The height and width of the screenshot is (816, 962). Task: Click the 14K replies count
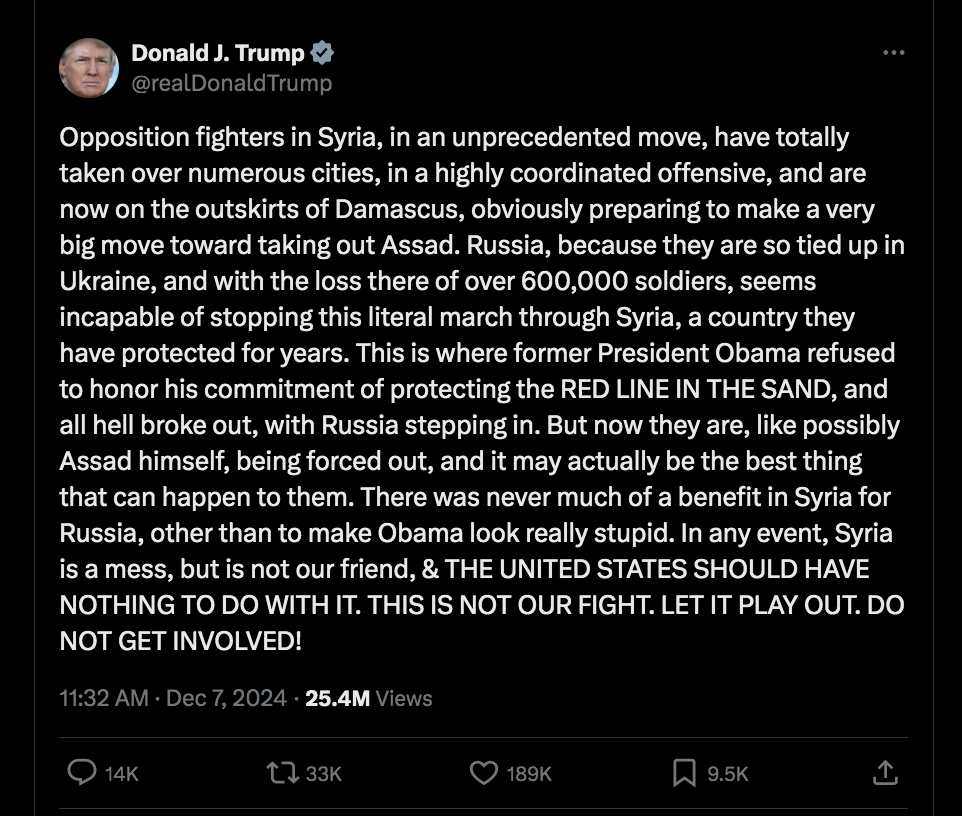(121, 773)
